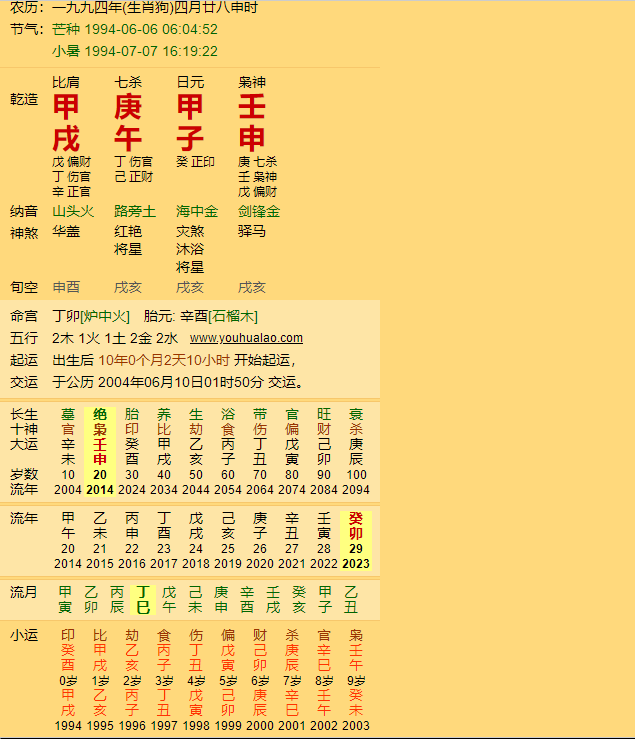635x739 pixels.
Task: Pick the 庚申 流月
Action: (221, 599)
